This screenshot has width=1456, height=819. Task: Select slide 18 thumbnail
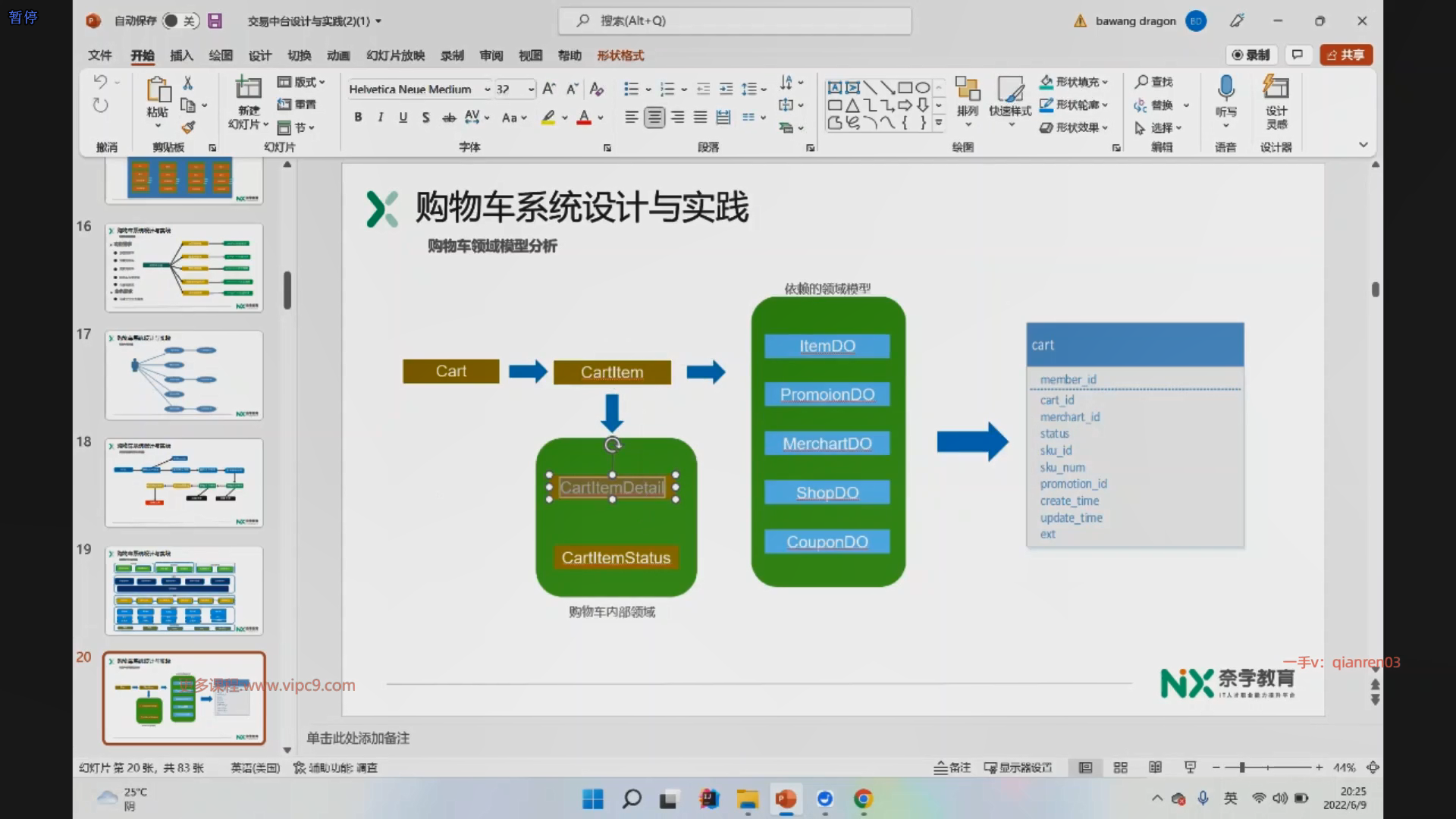[184, 482]
